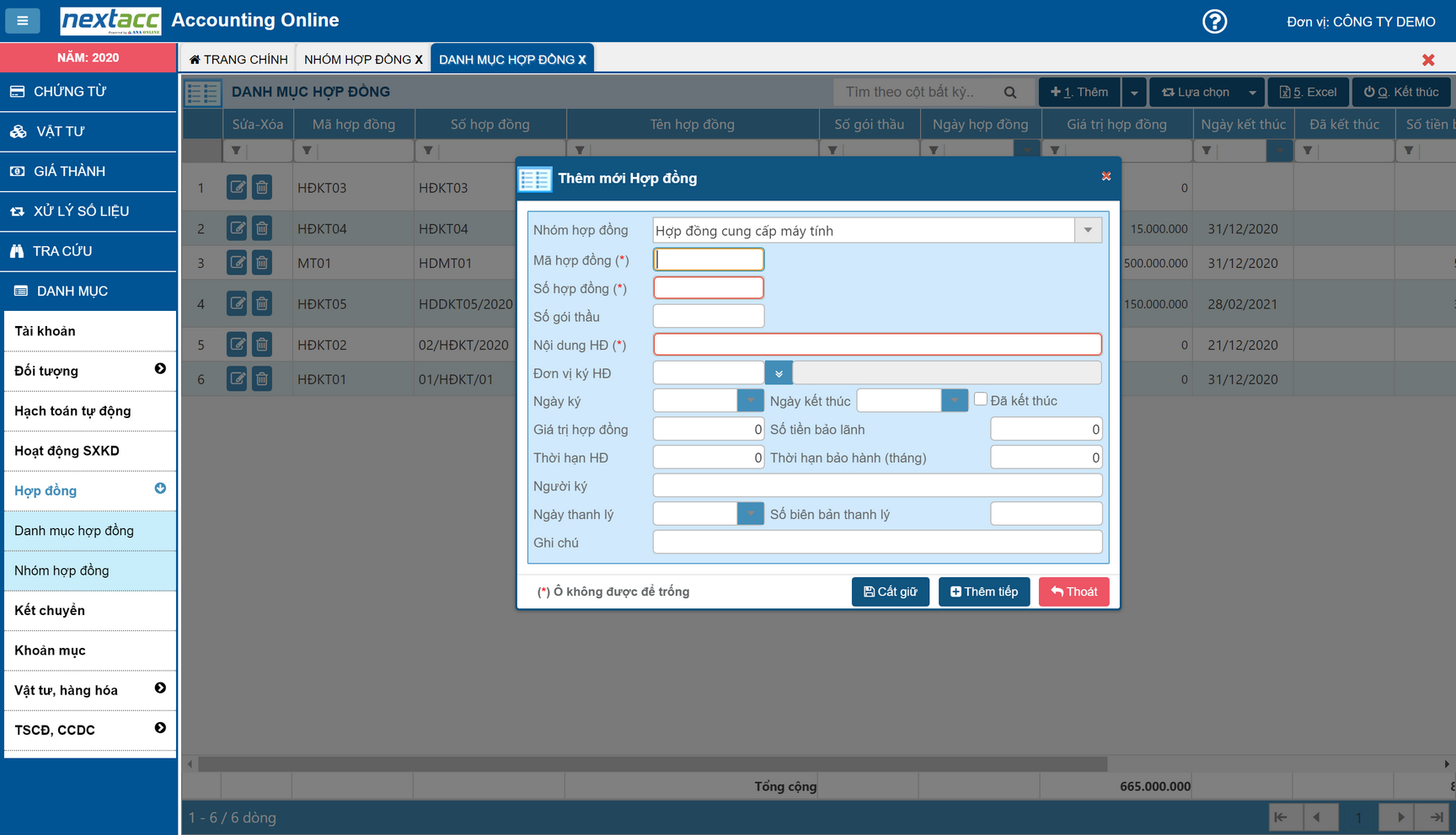Image resolution: width=1456 pixels, height=835 pixels.
Task: Expand the Đơn vị ký HĐ lookup
Action: [779, 372]
